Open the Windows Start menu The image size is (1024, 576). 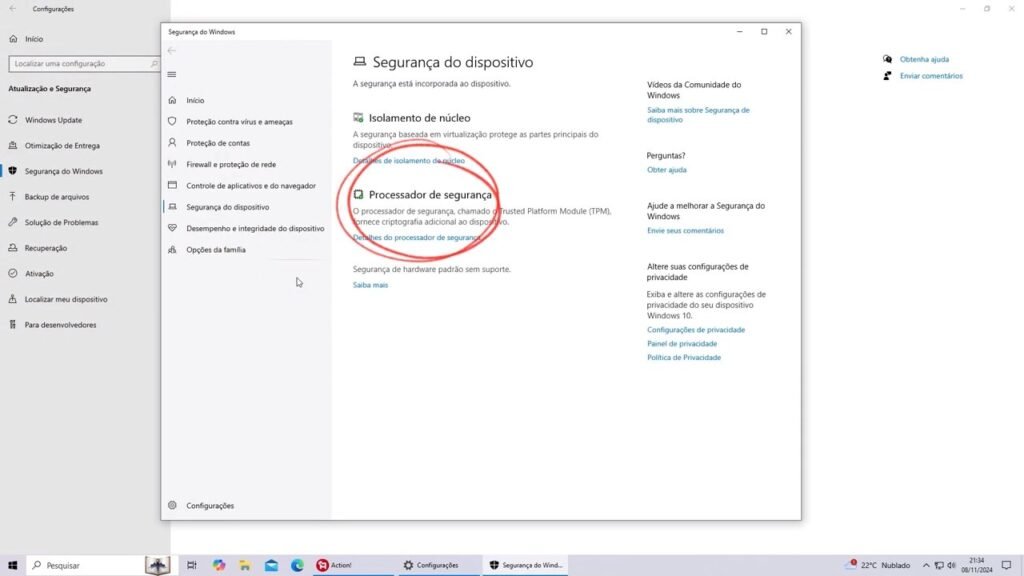click(x=12, y=566)
